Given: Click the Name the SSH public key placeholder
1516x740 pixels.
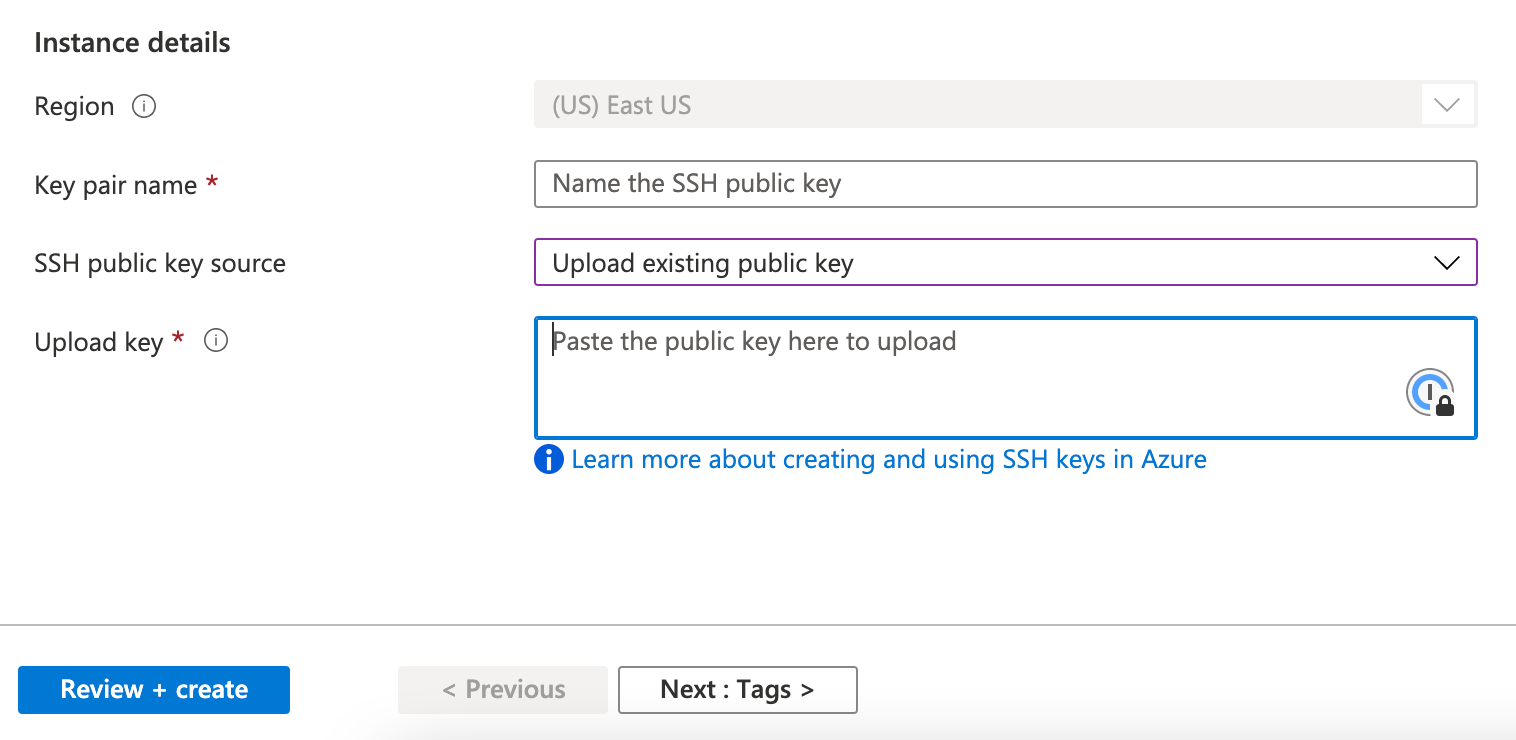Looking at the screenshot, I should pyautogui.click(x=695, y=184).
